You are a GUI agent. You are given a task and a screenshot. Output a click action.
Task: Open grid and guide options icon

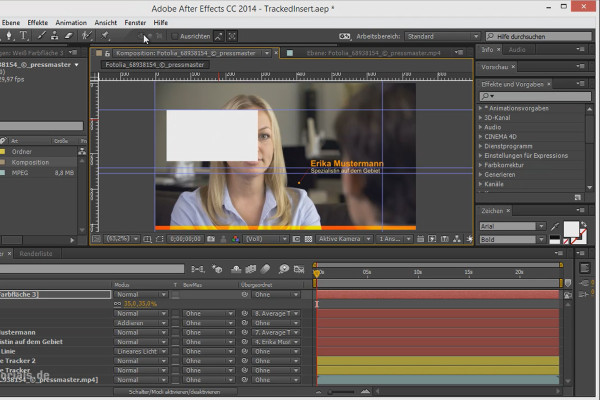click(147, 239)
